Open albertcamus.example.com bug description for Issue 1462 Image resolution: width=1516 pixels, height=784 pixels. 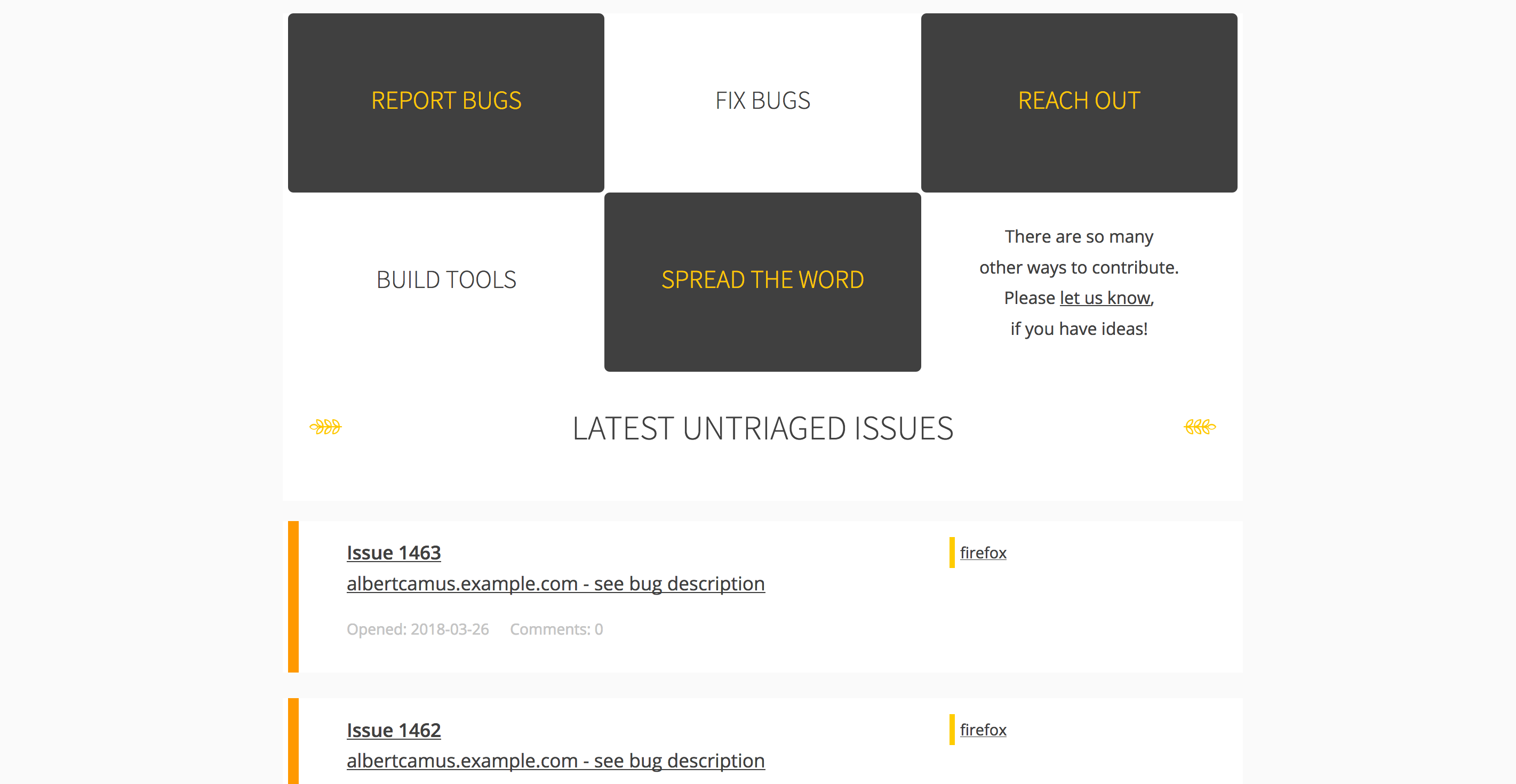pos(555,761)
